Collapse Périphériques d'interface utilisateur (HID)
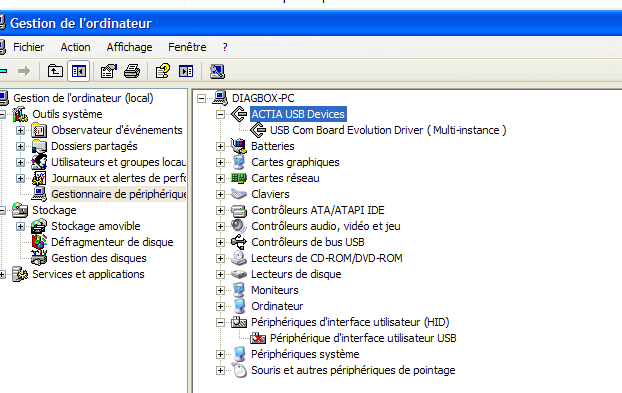This screenshot has width=622, height=393. coord(221,322)
